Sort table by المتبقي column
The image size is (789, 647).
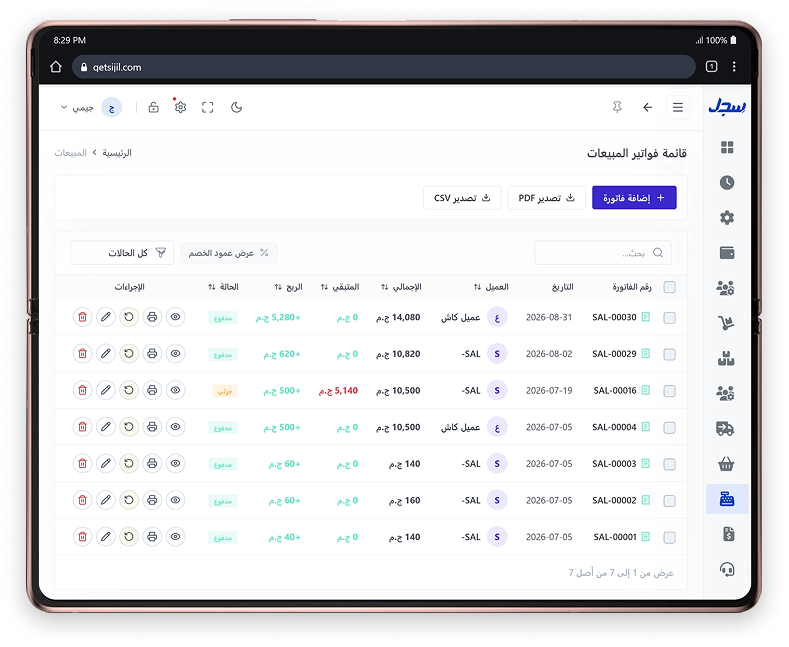click(x=340, y=287)
